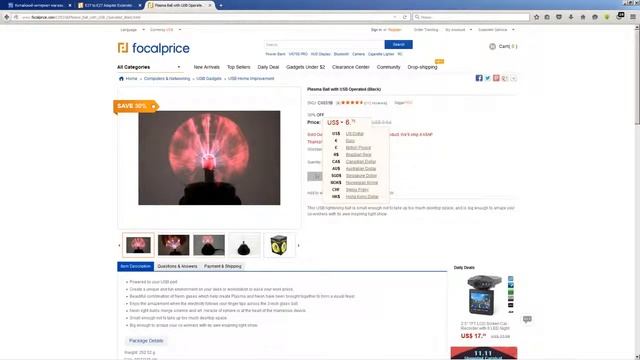This screenshot has height=360, width=640.
Task: Select Australian Dollar in currency list
Action: point(360,169)
